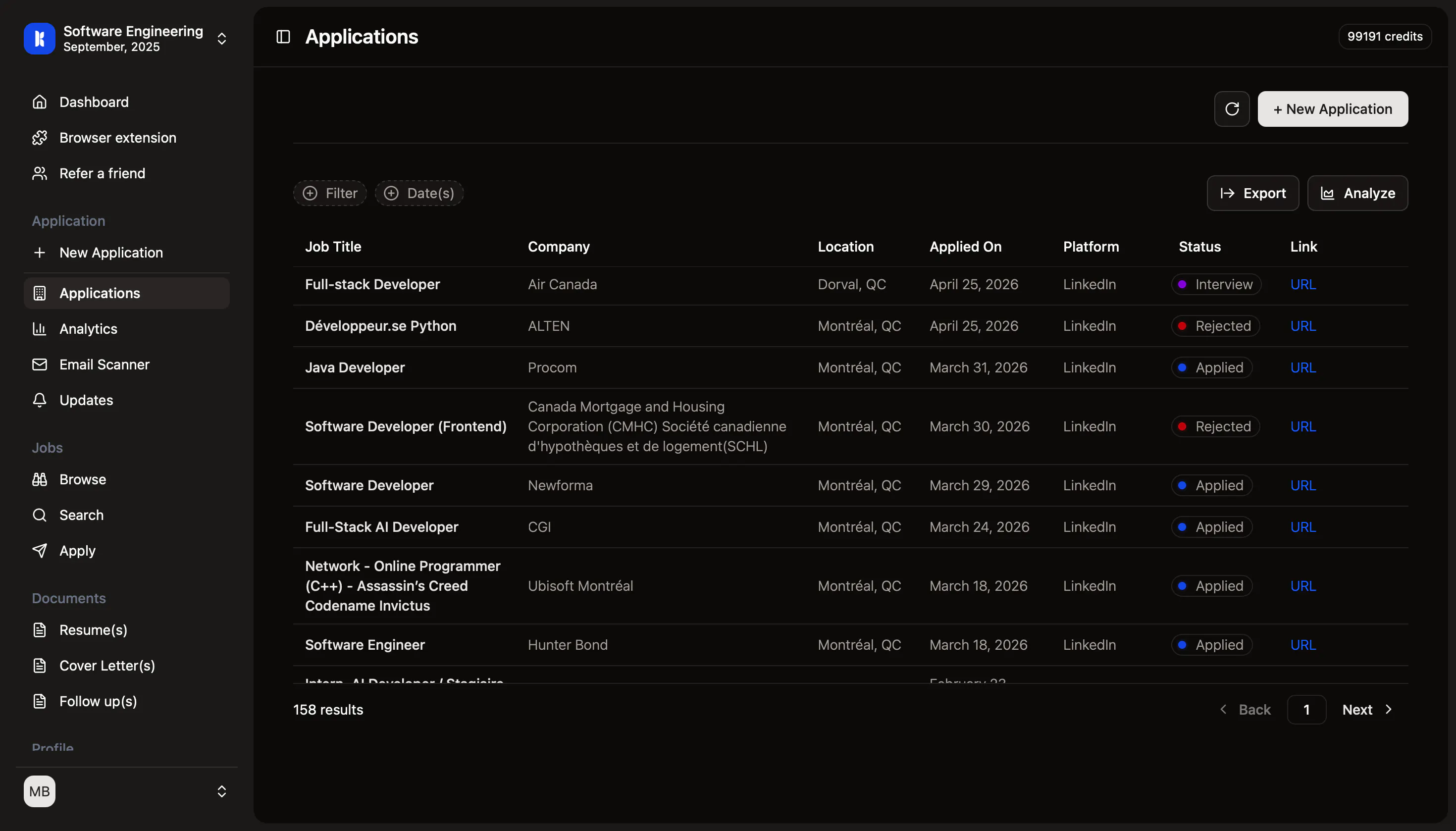Select Développeur.se Python job title

pos(381,326)
